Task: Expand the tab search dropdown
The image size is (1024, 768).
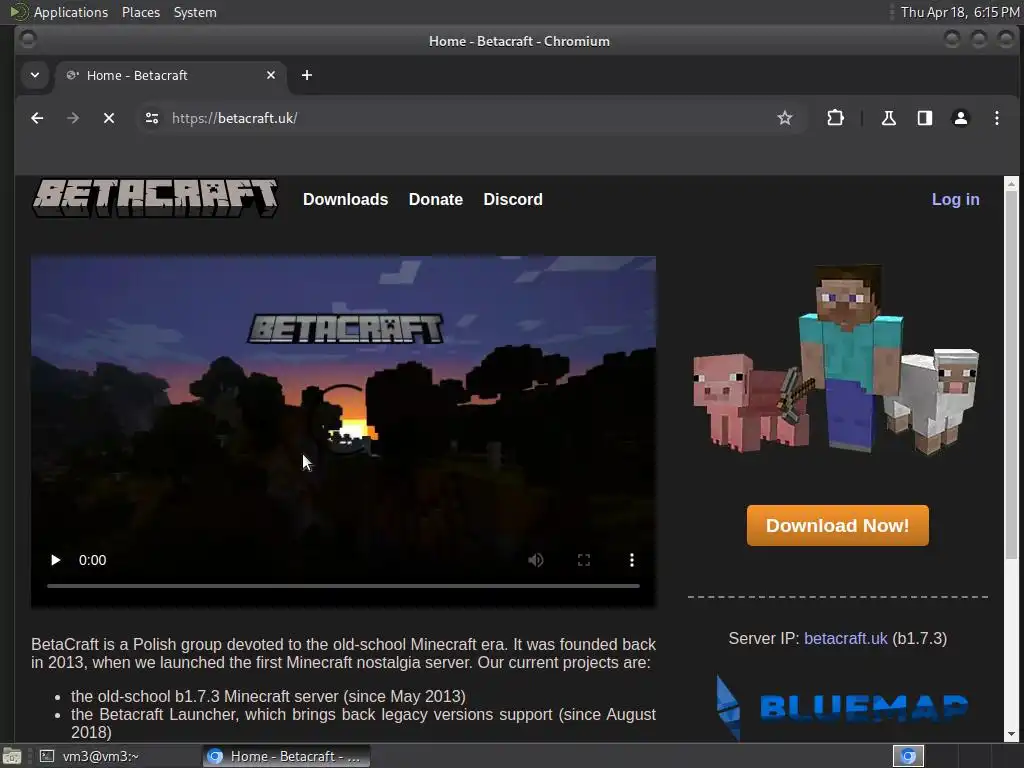Action: 35,75
